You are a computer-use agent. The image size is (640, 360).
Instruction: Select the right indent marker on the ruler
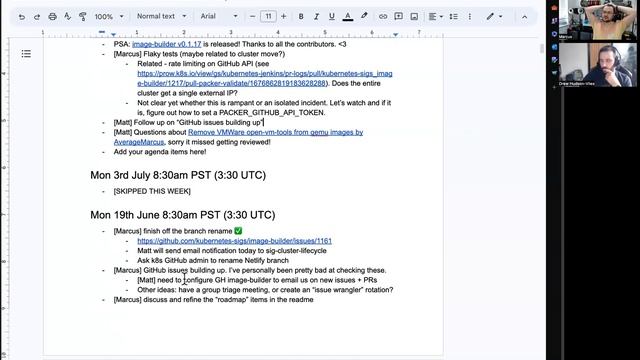[x=396, y=35]
